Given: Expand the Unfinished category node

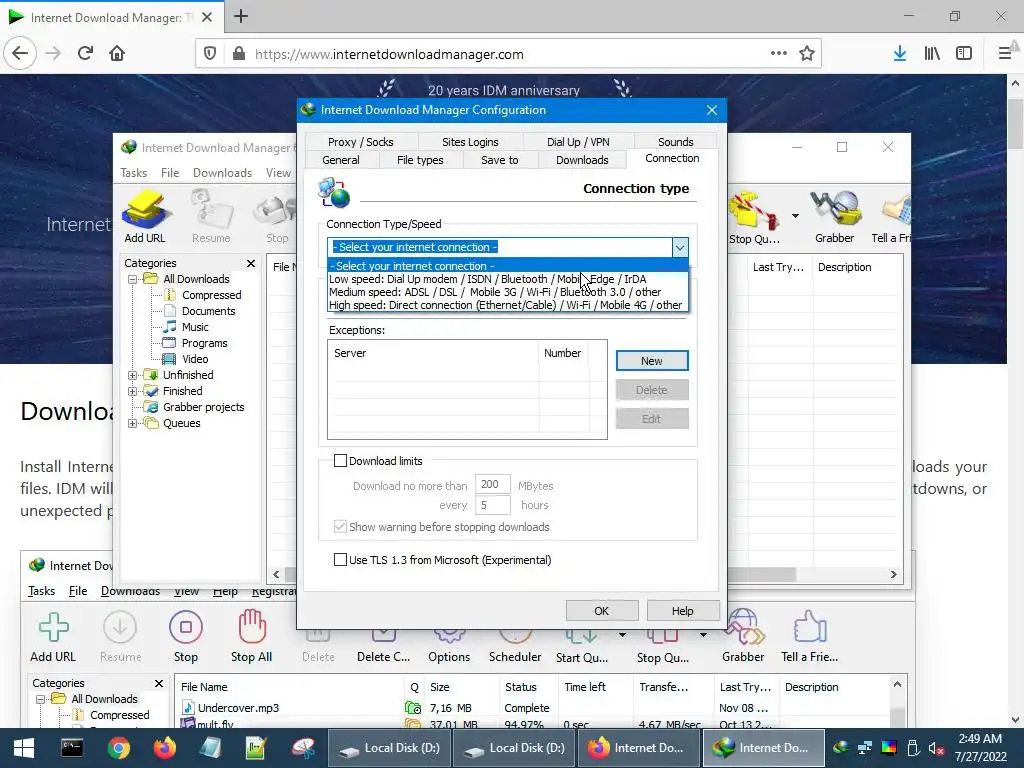Looking at the screenshot, I should pos(132,376).
